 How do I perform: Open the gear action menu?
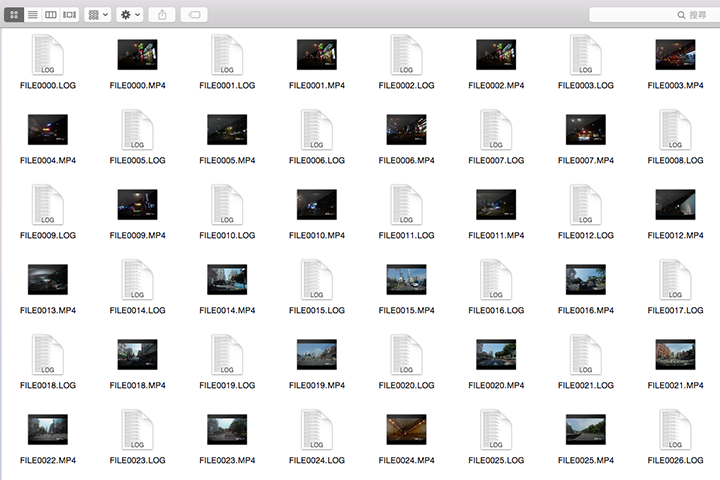[x=130, y=15]
